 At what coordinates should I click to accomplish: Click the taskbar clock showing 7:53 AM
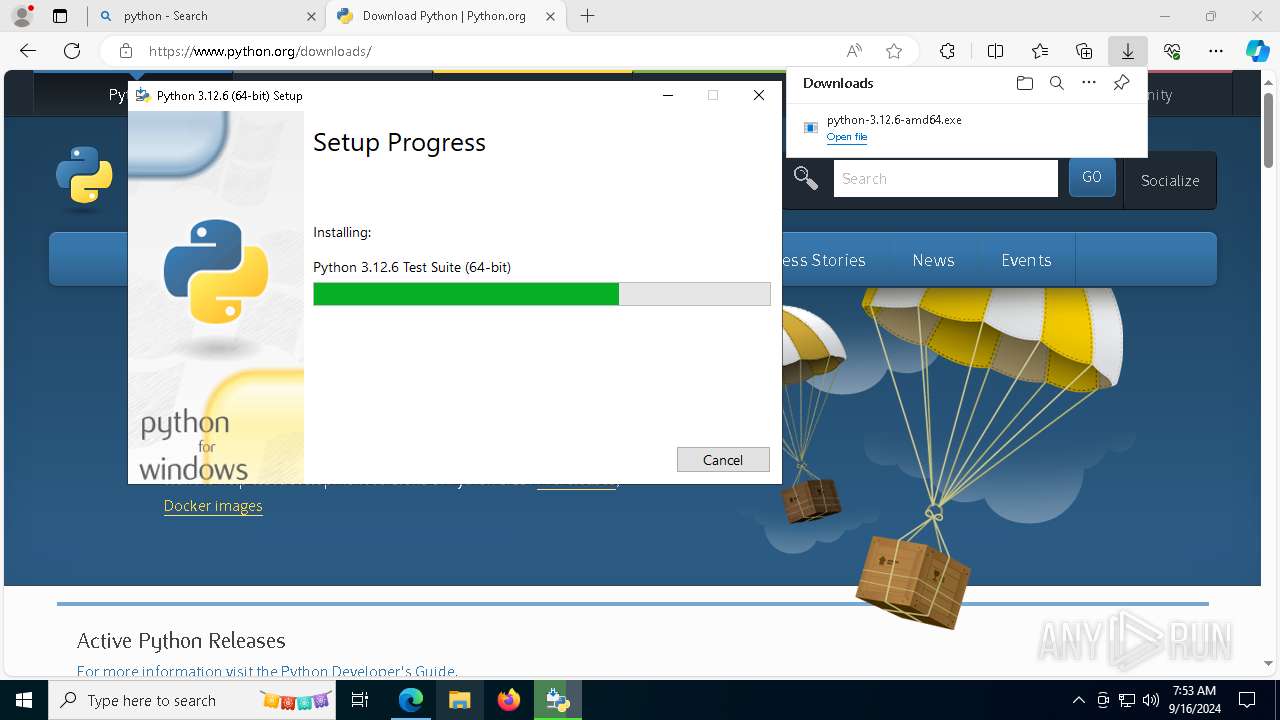[x=1193, y=700]
